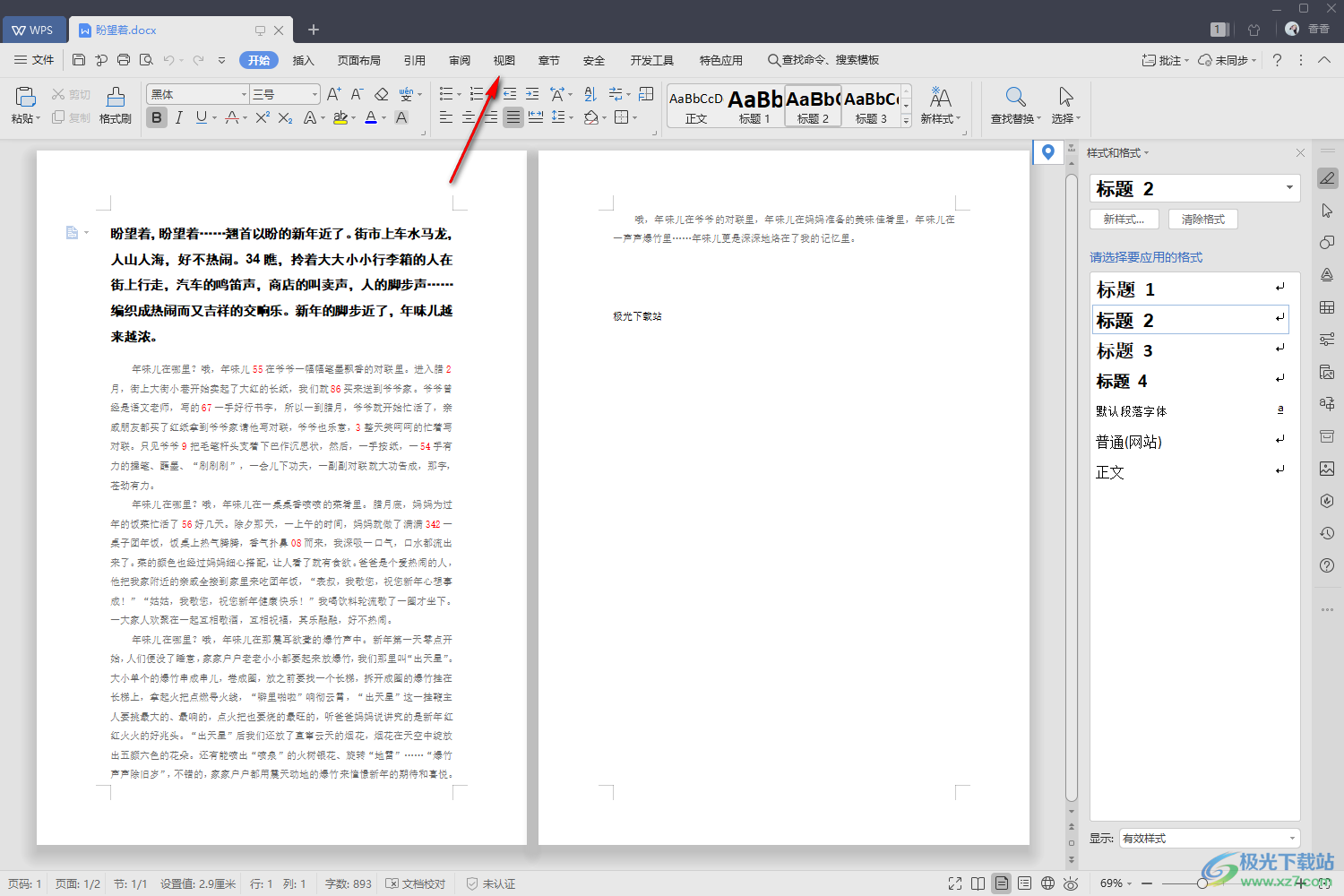The height and width of the screenshot is (896, 1344).
Task: Click the Format Painter (格式刷) tool
Action: tap(116, 105)
